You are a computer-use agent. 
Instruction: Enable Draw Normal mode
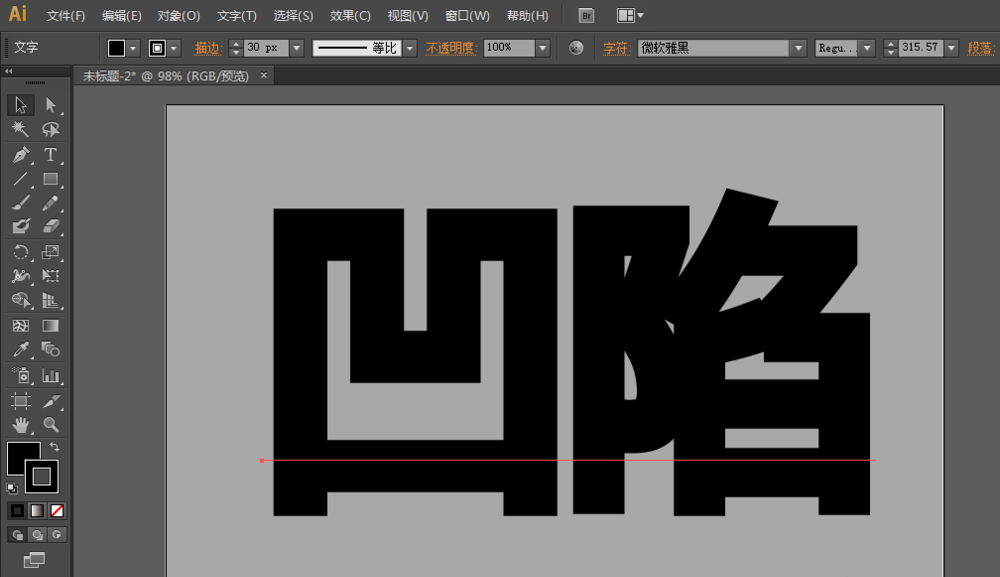point(17,535)
